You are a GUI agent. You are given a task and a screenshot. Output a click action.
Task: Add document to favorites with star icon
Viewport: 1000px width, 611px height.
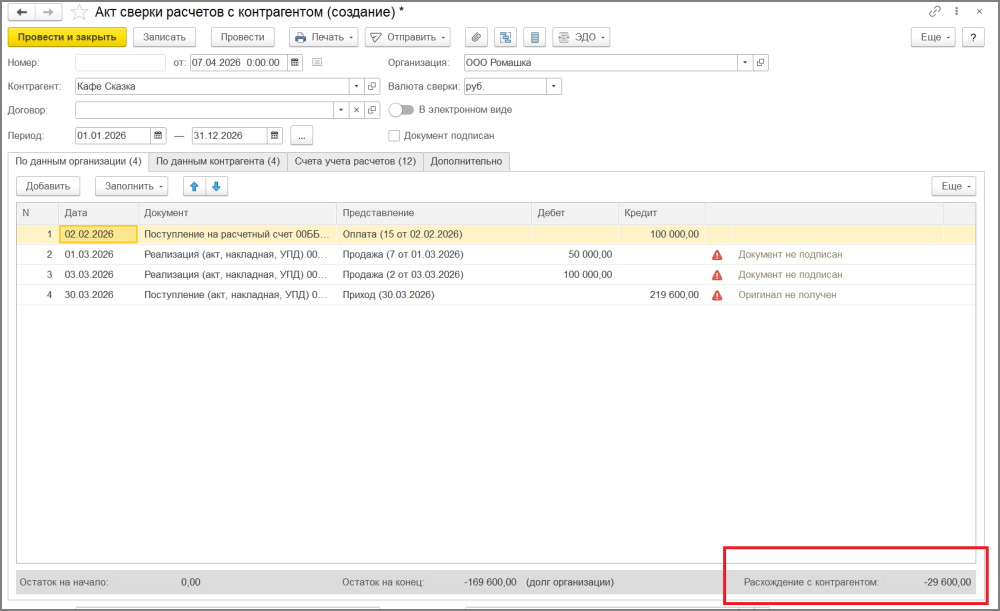79,12
